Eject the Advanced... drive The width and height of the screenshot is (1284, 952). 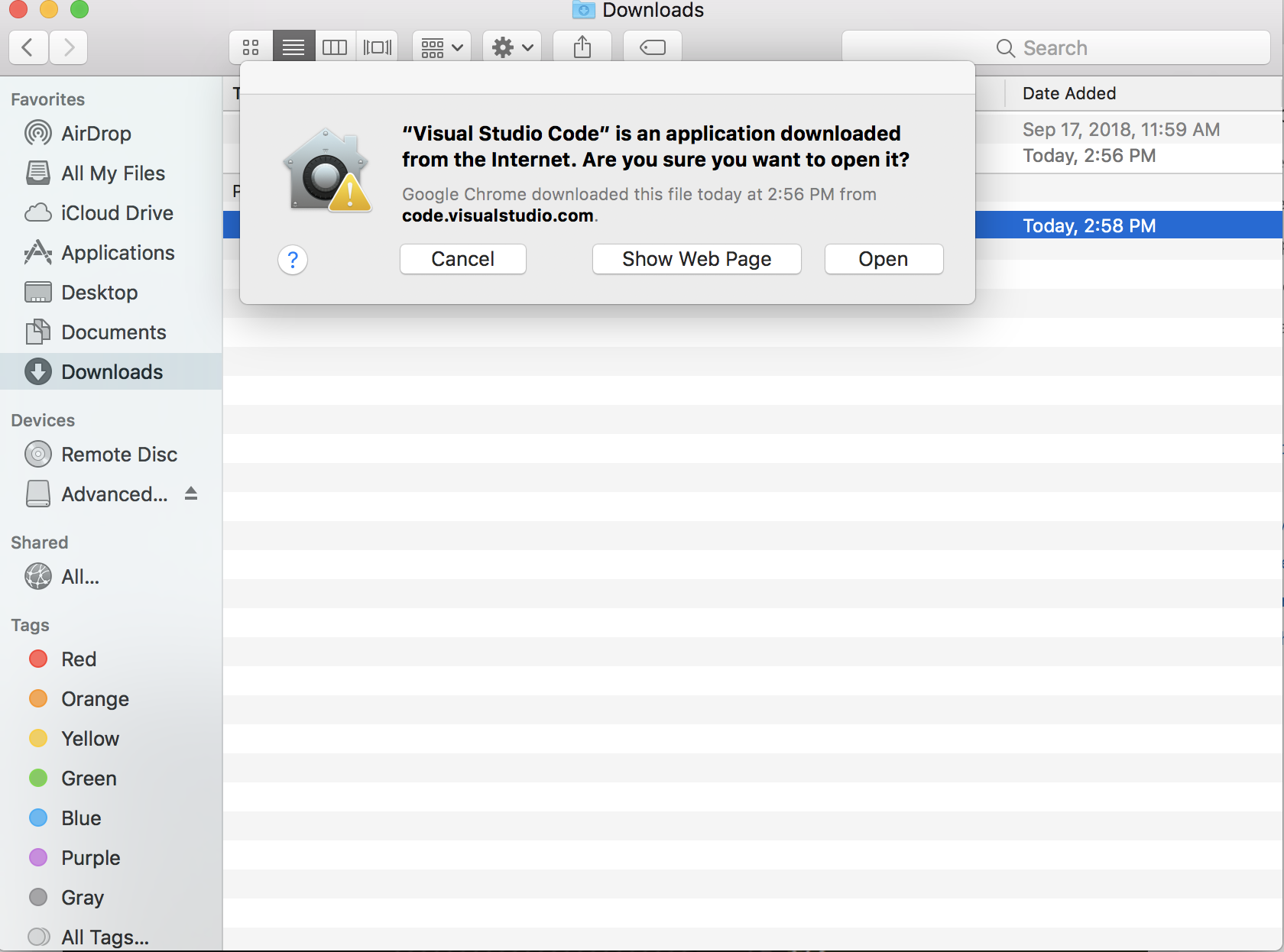coord(191,494)
